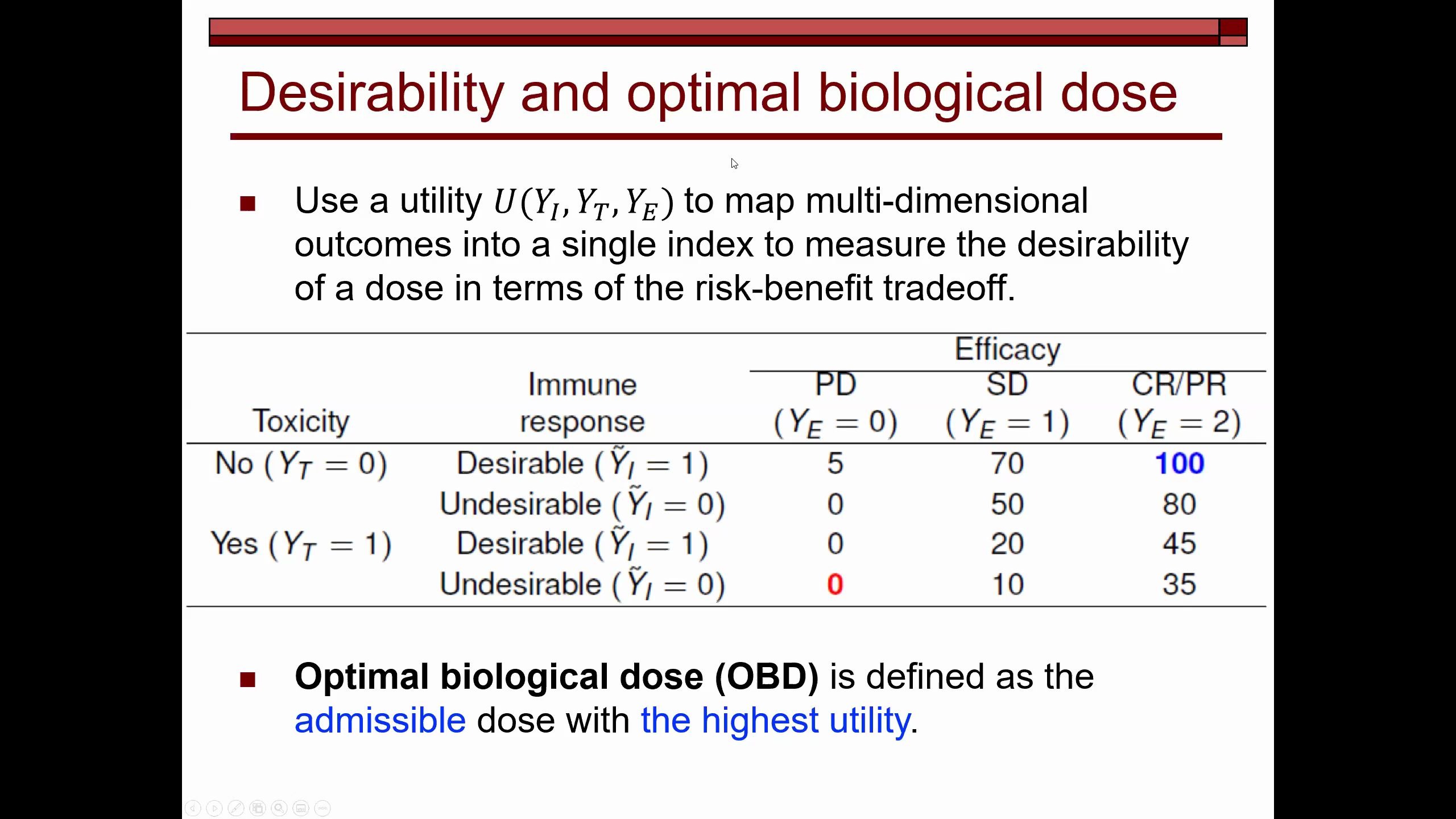Go to the previous slide using the back arrow
The height and width of the screenshot is (819, 1456).
coord(193,808)
